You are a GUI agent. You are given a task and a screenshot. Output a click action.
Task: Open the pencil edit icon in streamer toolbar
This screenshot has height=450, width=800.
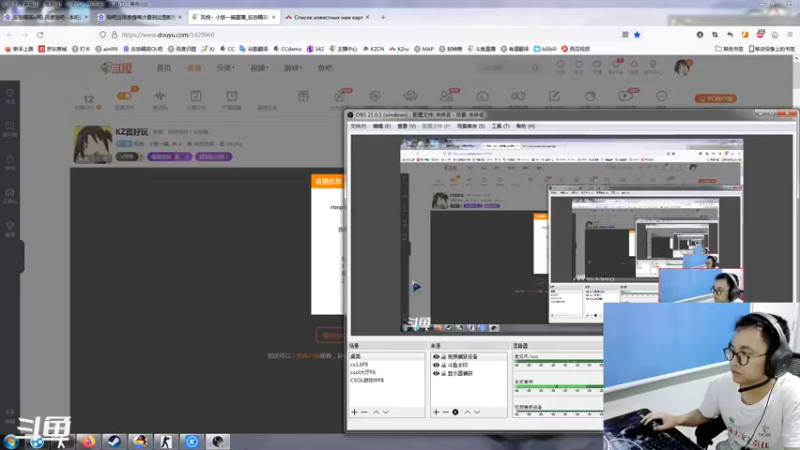[554, 96]
